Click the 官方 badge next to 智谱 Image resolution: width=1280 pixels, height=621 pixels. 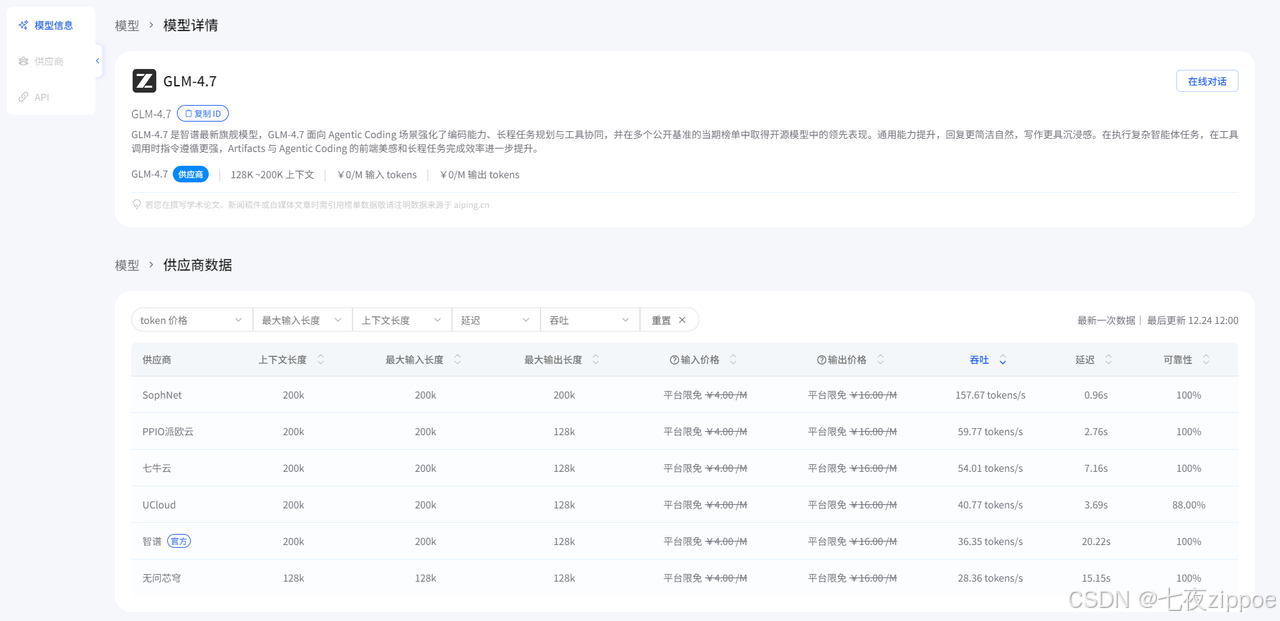179,541
